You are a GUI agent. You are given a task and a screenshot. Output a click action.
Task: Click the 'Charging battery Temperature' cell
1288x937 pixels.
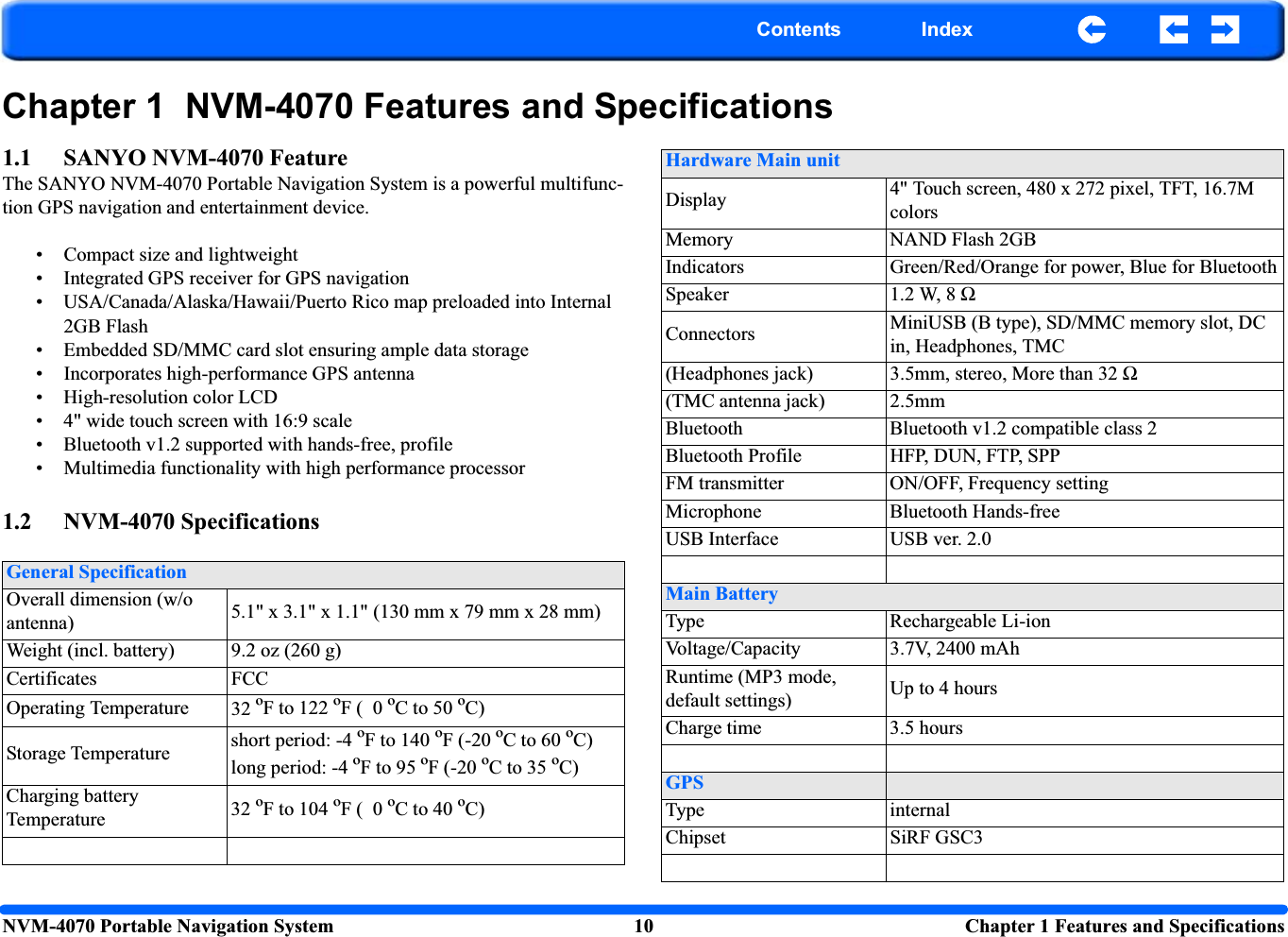point(114,811)
